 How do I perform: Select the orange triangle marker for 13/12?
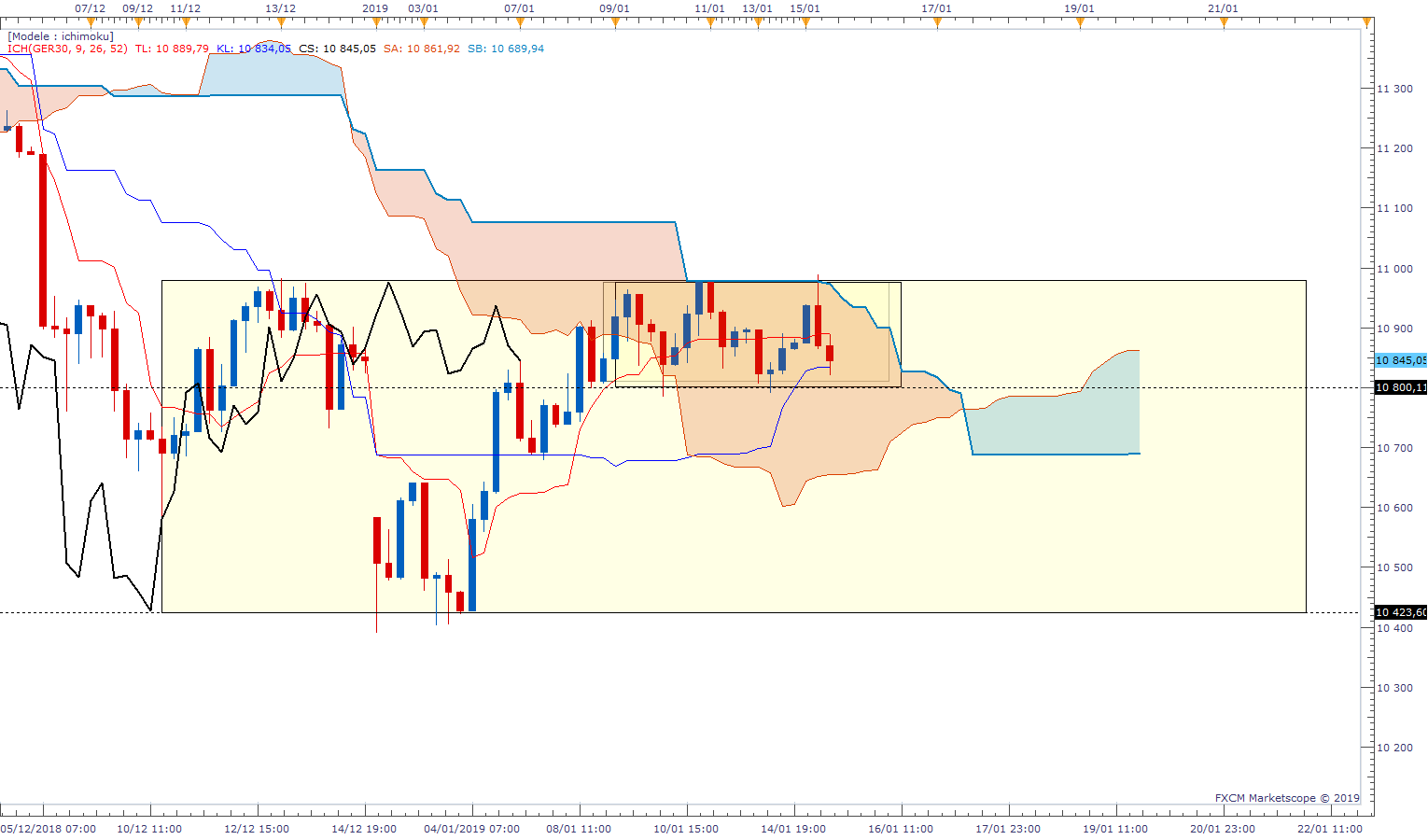point(281,22)
